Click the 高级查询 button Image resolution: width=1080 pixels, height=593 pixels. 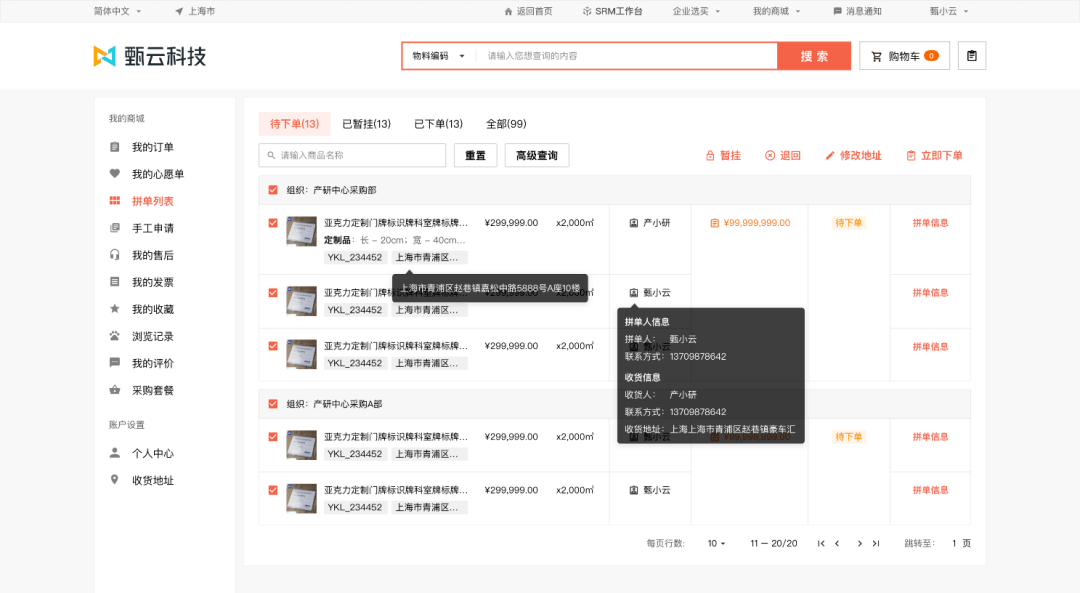click(537, 156)
